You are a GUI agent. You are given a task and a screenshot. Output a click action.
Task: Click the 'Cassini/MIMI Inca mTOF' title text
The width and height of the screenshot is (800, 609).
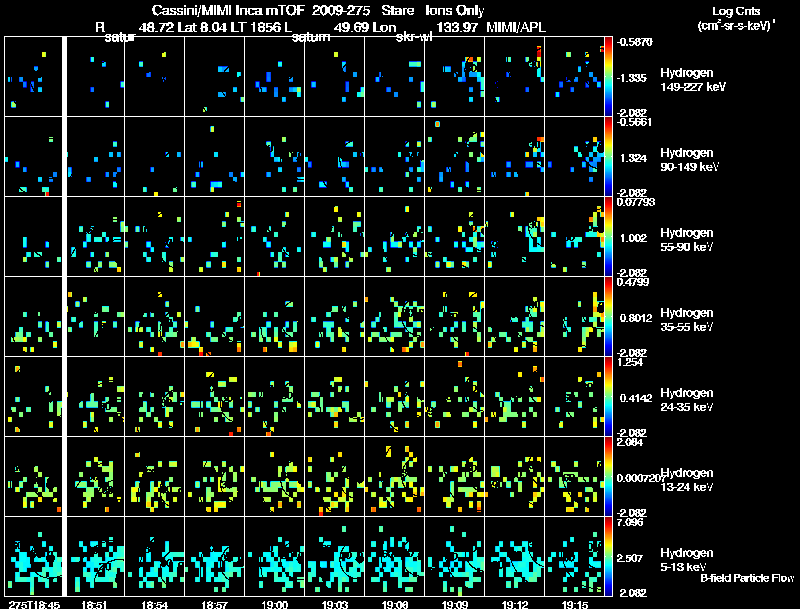[x=228, y=10]
